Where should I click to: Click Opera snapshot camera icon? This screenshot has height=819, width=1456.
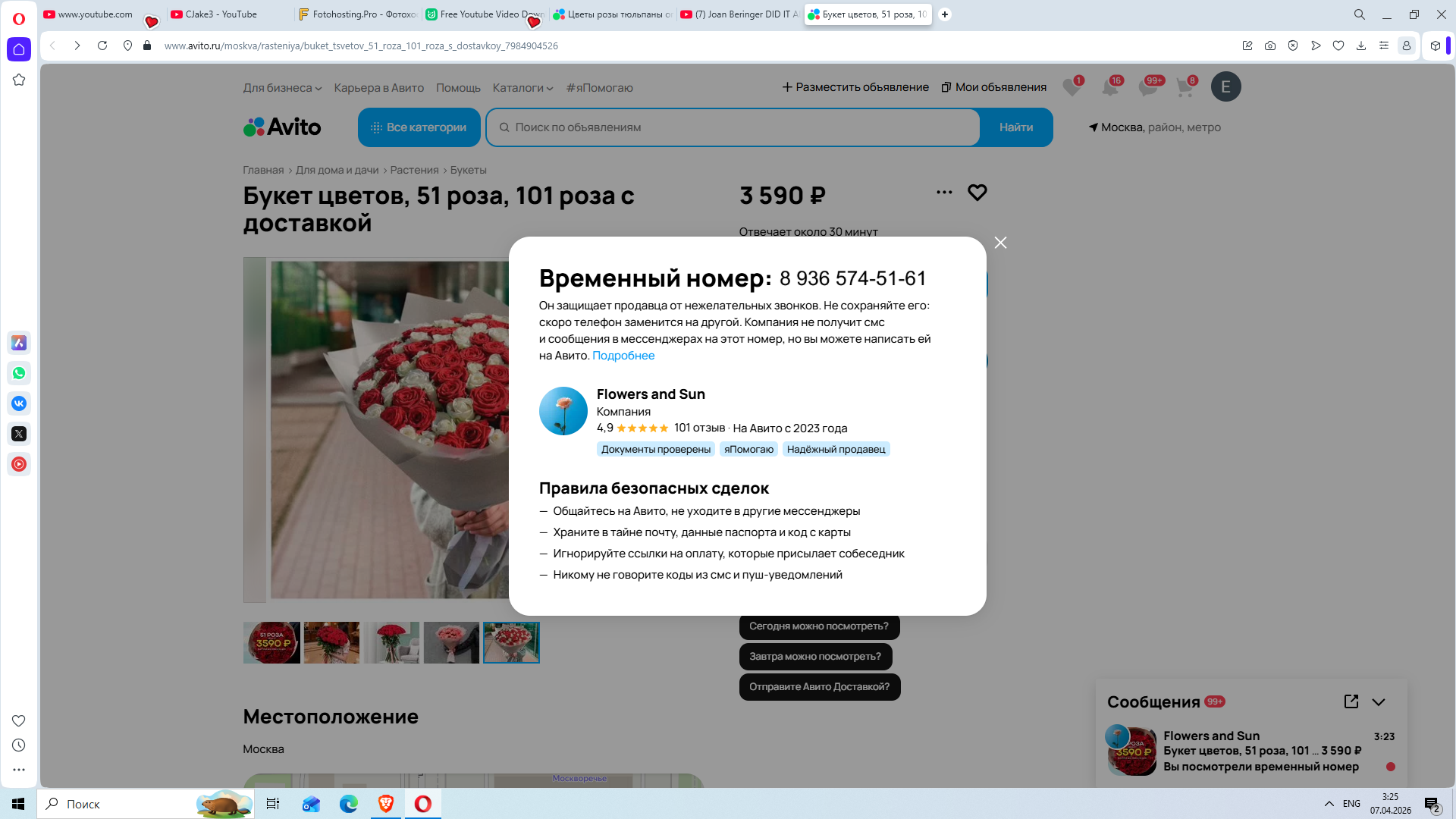[x=1270, y=45]
